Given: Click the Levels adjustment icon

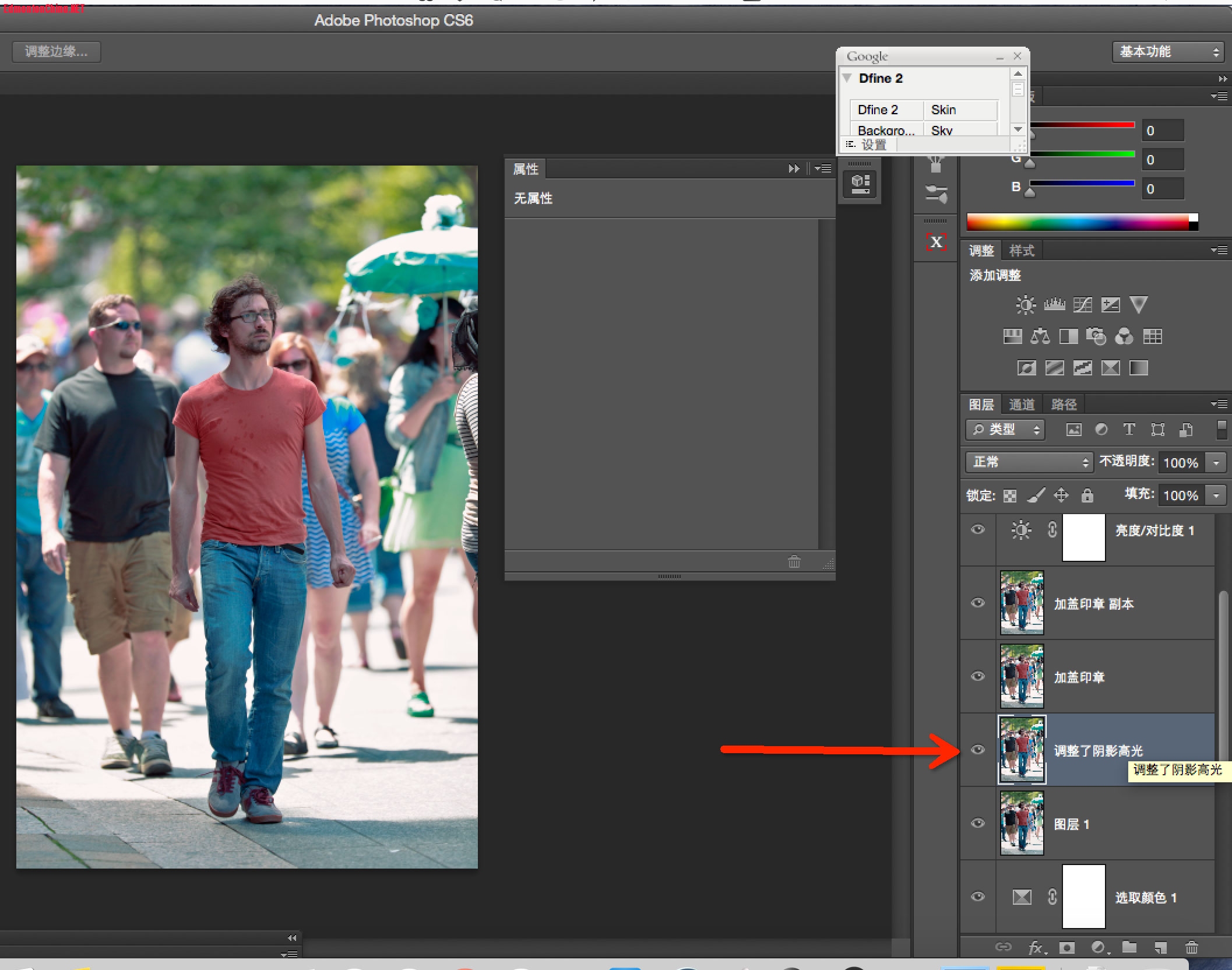Looking at the screenshot, I should point(1054,304).
